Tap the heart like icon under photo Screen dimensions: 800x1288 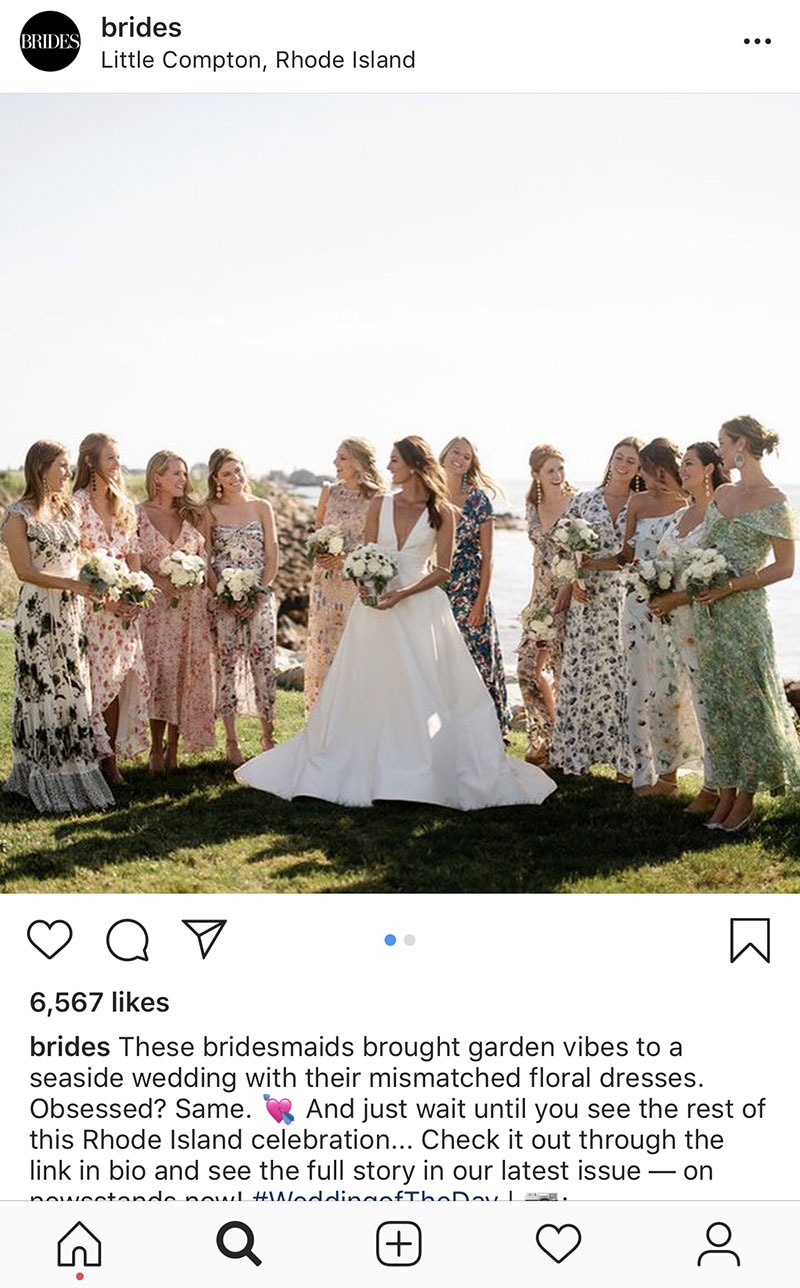tap(49, 939)
